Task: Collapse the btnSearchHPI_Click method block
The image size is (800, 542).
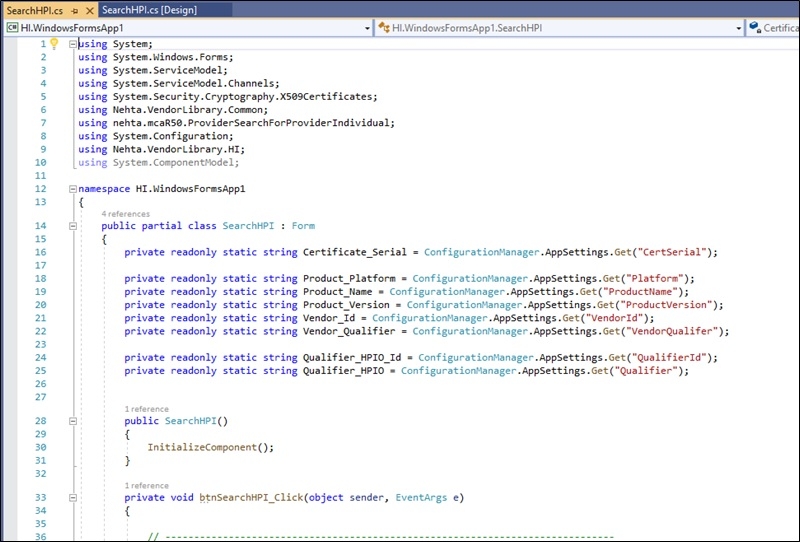Action: click(x=72, y=498)
